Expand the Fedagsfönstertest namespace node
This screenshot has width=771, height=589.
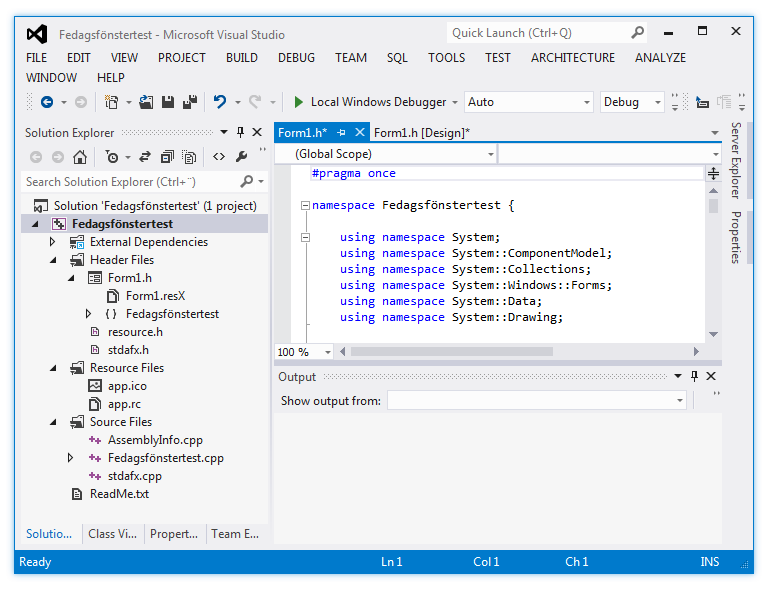88,314
